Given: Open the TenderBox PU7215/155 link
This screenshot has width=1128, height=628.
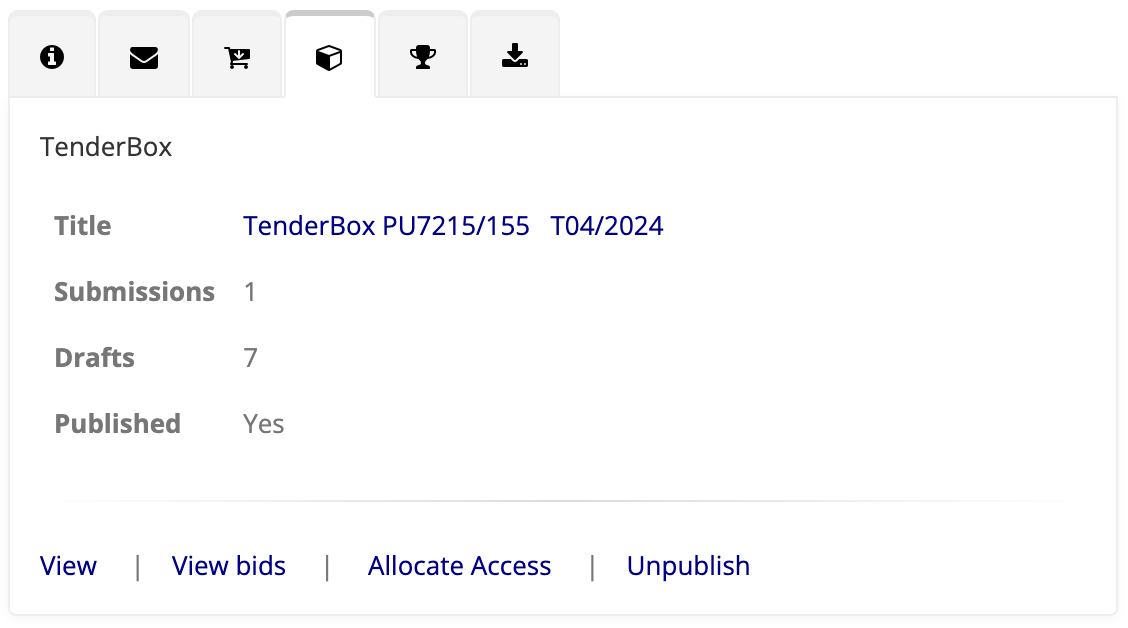Looking at the screenshot, I should [x=386, y=226].
